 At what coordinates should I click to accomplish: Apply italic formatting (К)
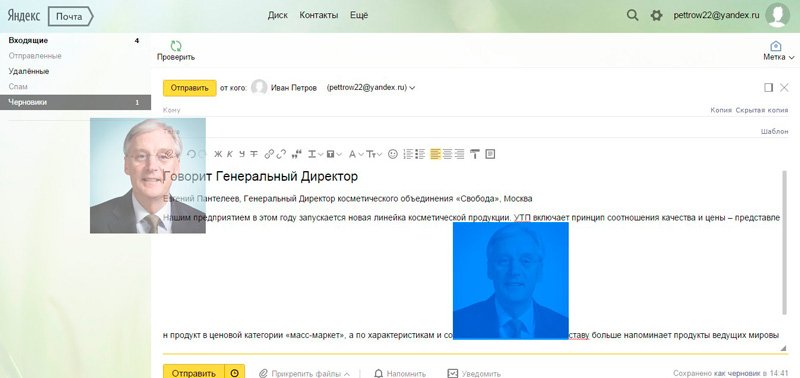click(230, 154)
